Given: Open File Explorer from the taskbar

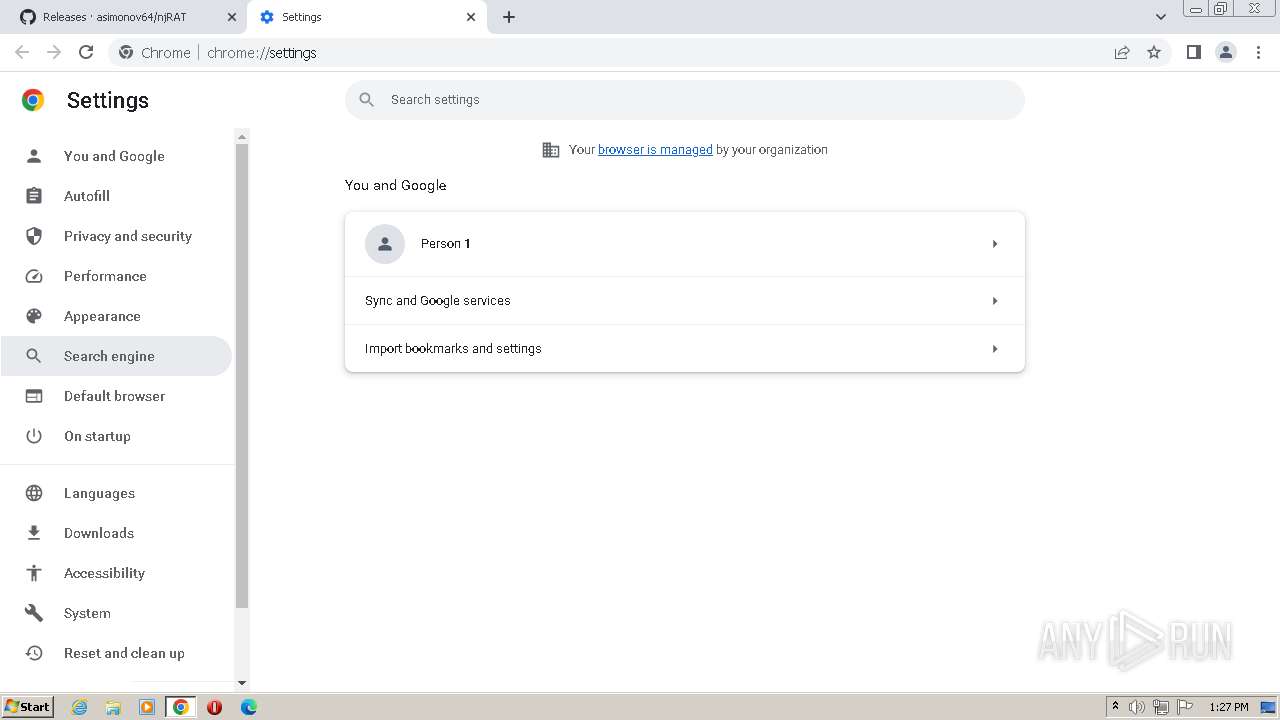Looking at the screenshot, I should [113, 707].
